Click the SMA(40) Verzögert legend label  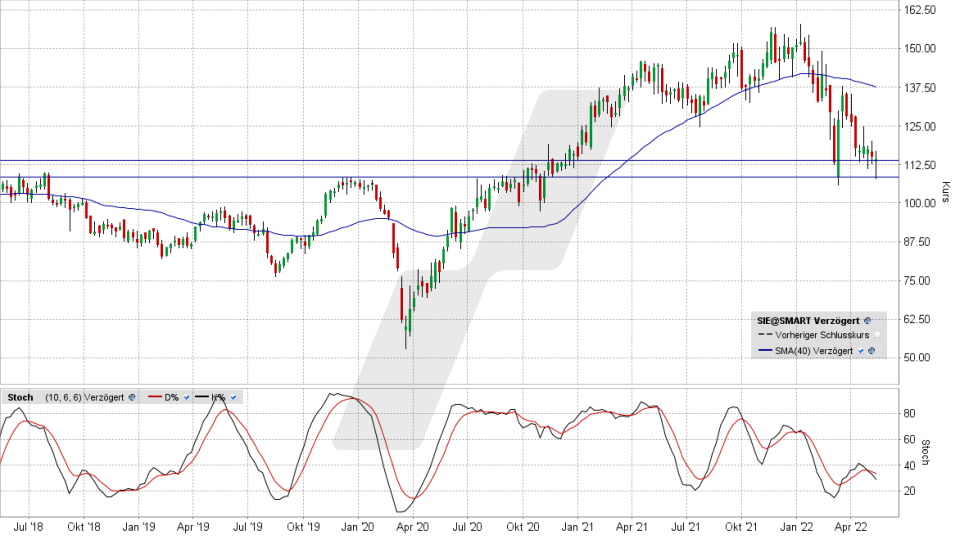click(x=814, y=351)
